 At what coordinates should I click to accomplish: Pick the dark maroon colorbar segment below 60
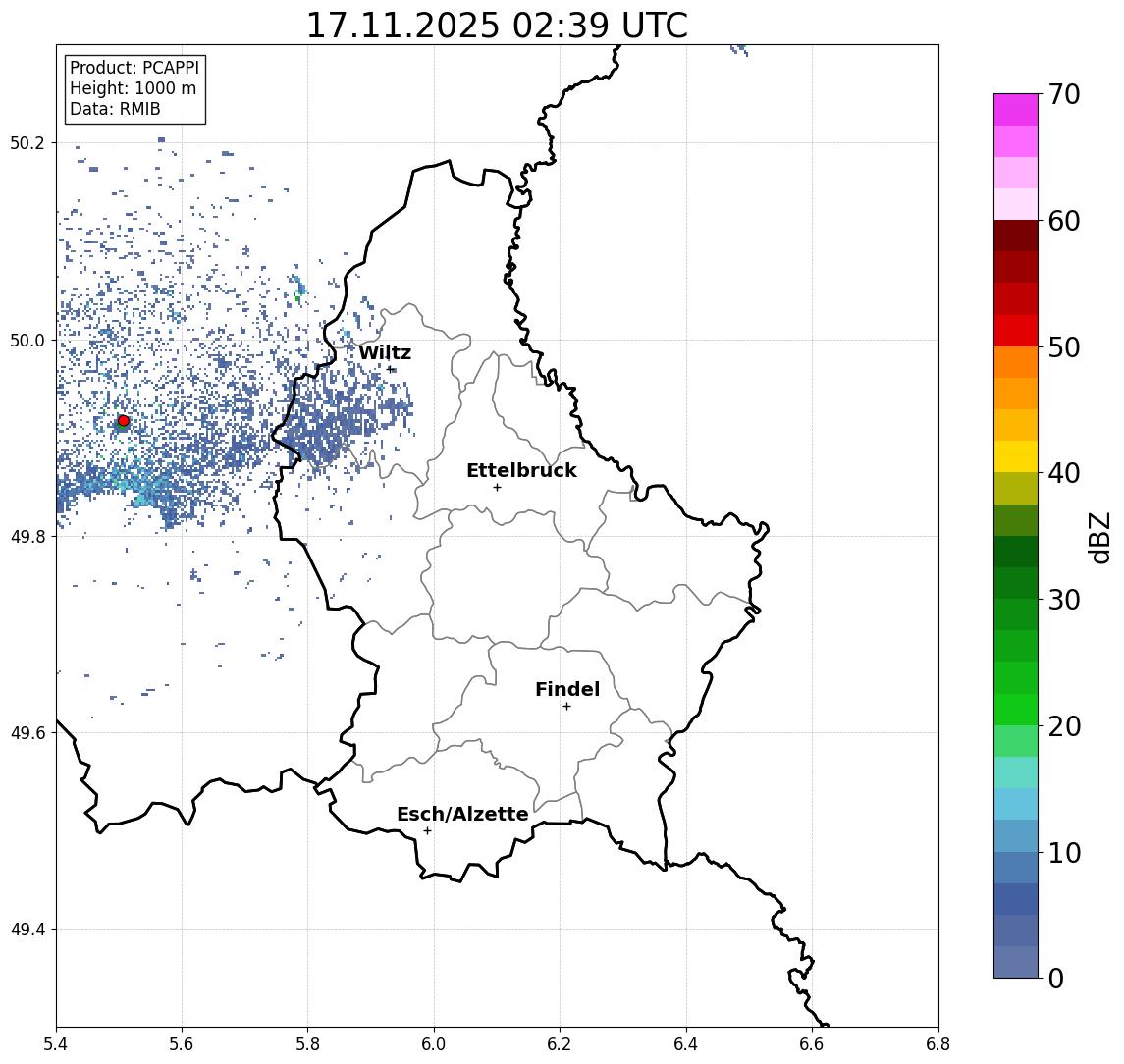[1016, 236]
